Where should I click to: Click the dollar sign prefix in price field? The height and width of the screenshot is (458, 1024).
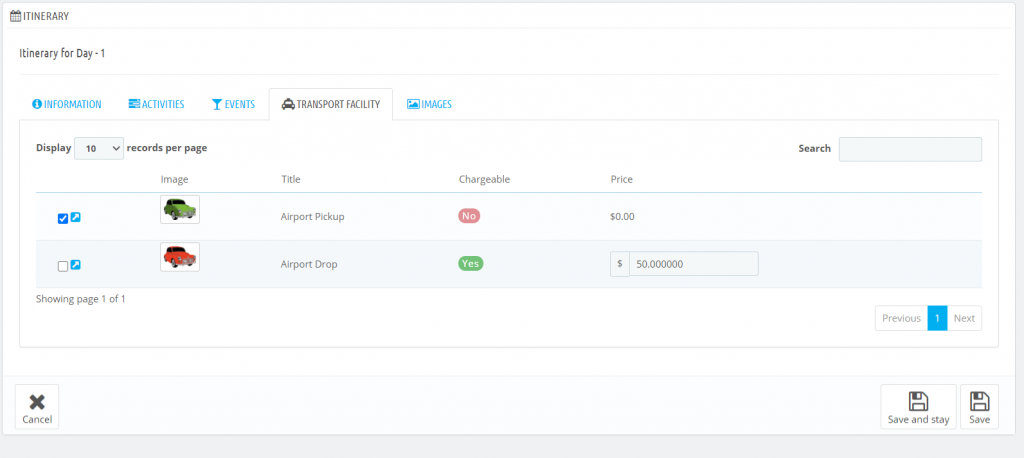point(620,264)
